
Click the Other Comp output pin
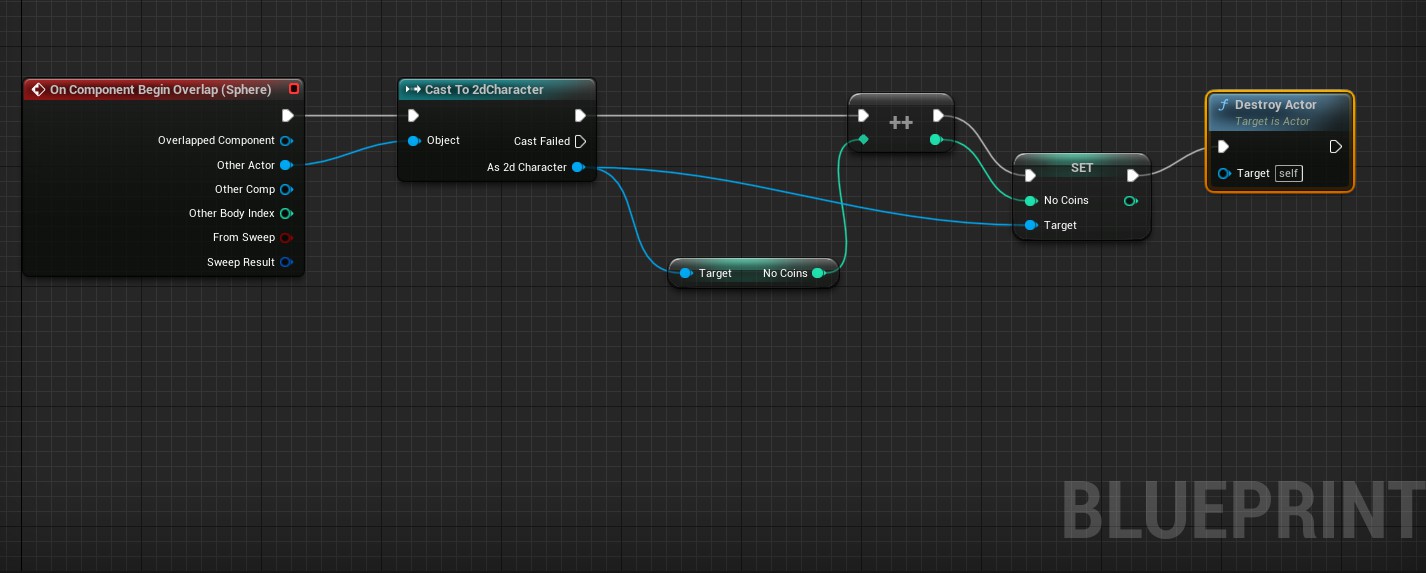[286, 189]
